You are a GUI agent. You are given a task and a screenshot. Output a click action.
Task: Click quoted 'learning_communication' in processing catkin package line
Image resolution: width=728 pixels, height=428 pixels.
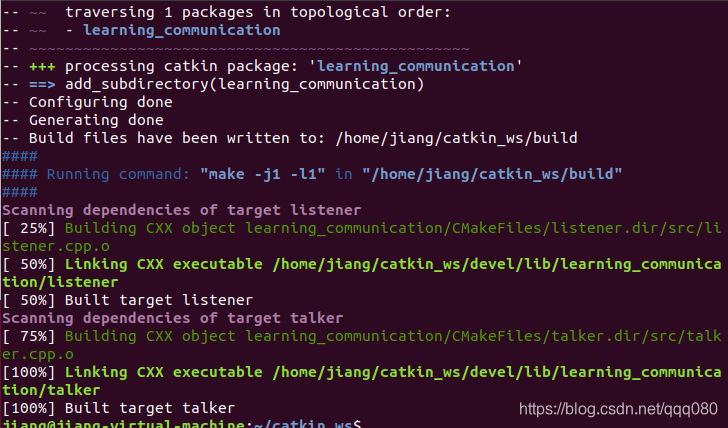point(416,66)
